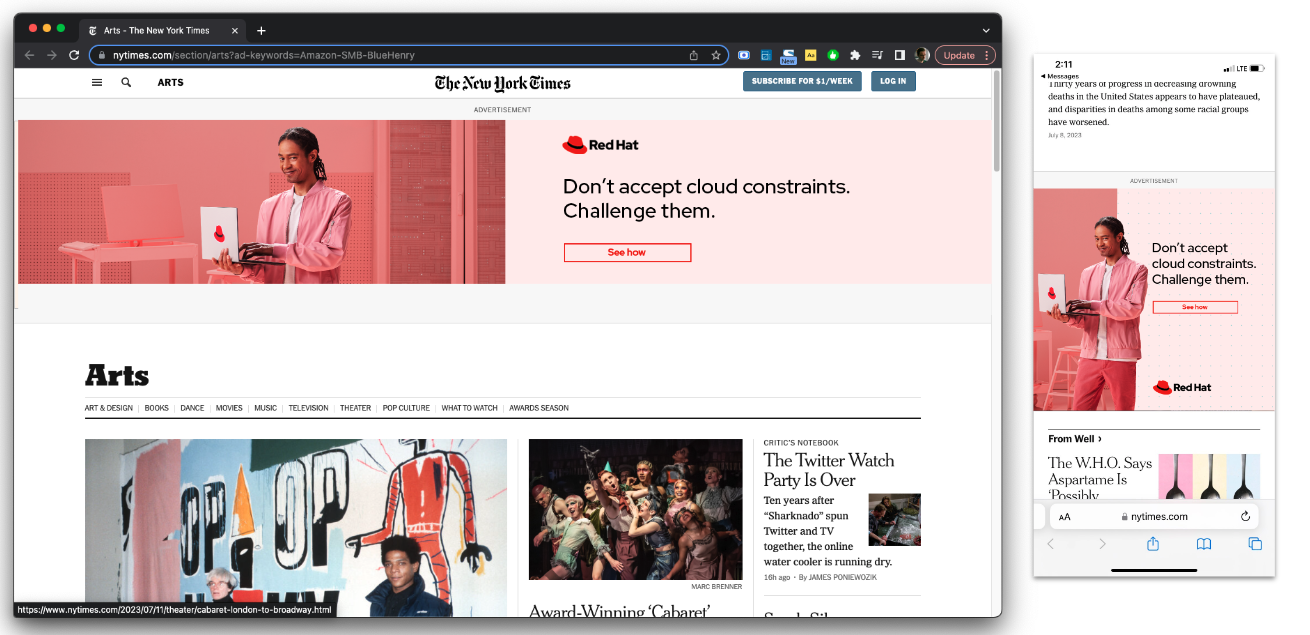
Task: Click Subscribe for $1/Week button
Action: (802, 81)
